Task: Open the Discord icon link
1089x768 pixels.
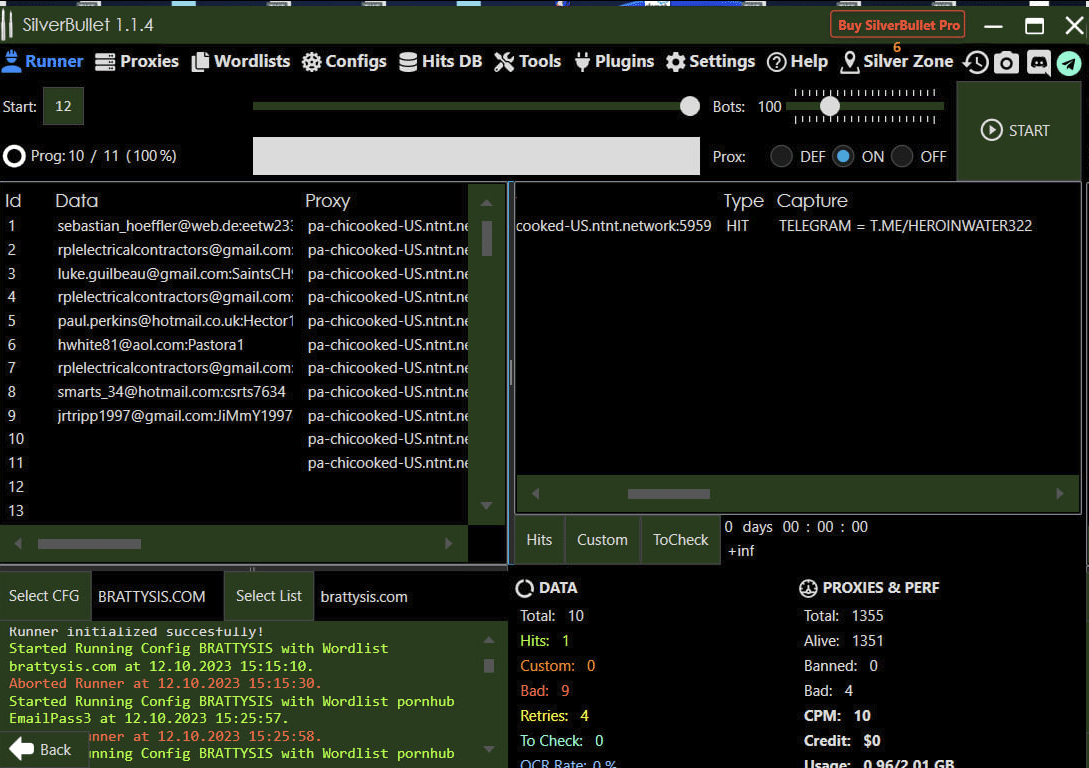Action: coord(1038,62)
